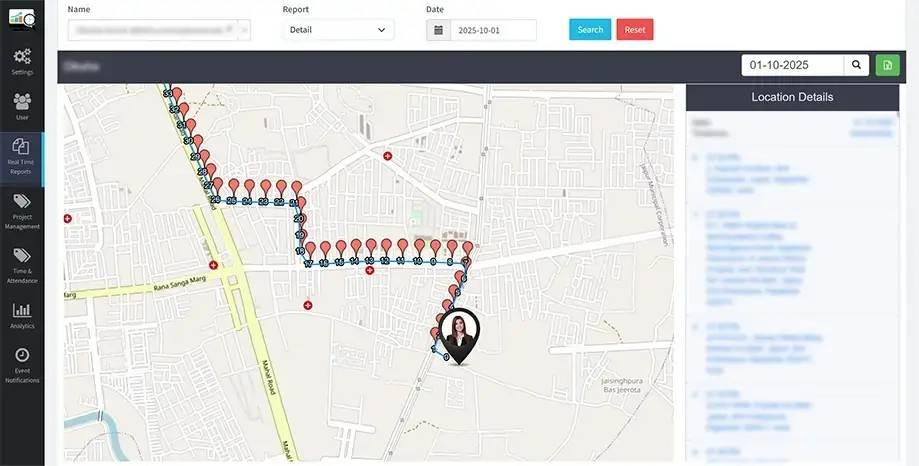Expand the Name selector dropdown arrow
Screen dimensions: 919x466
[x=244, y=29]
